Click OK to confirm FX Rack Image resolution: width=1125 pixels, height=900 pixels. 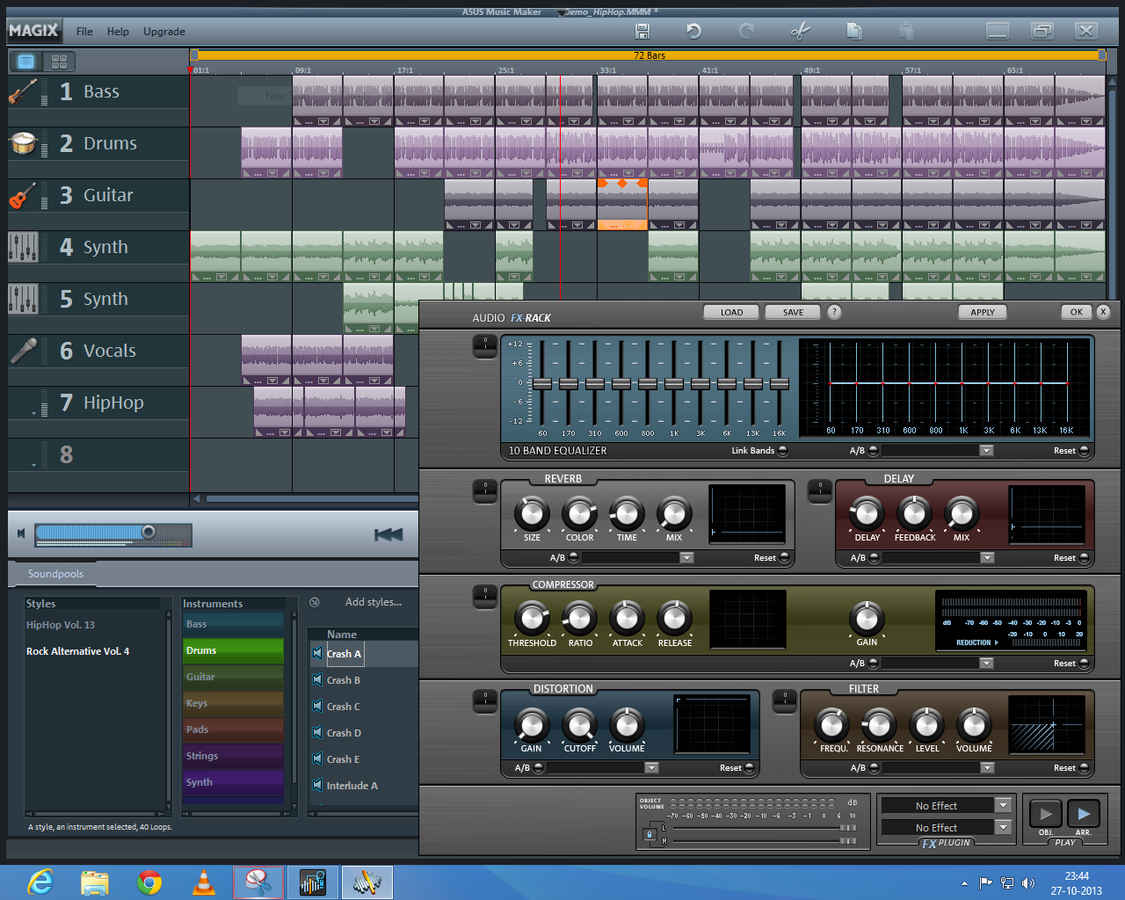1076,312
